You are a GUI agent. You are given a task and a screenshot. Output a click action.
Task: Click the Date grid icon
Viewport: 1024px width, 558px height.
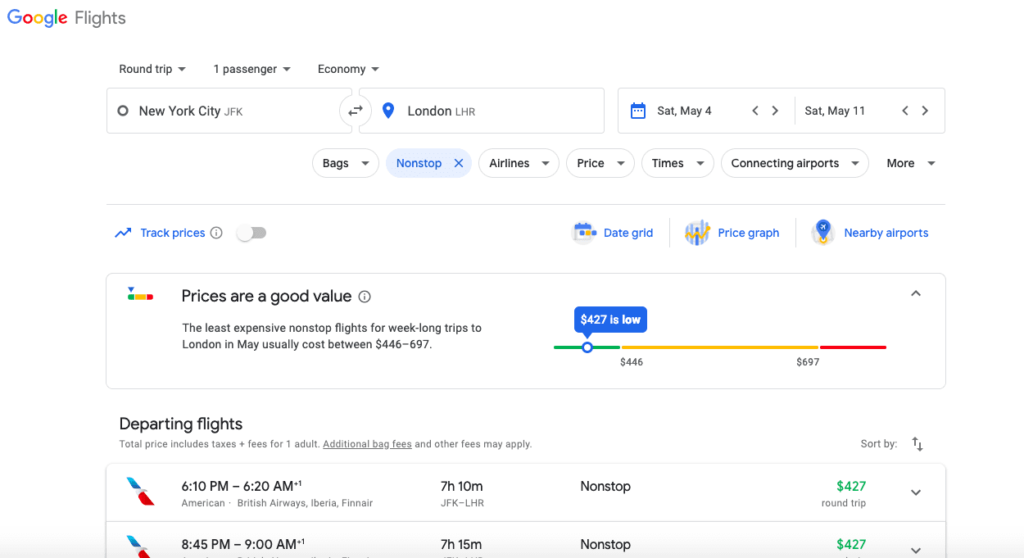coord(584,232)
